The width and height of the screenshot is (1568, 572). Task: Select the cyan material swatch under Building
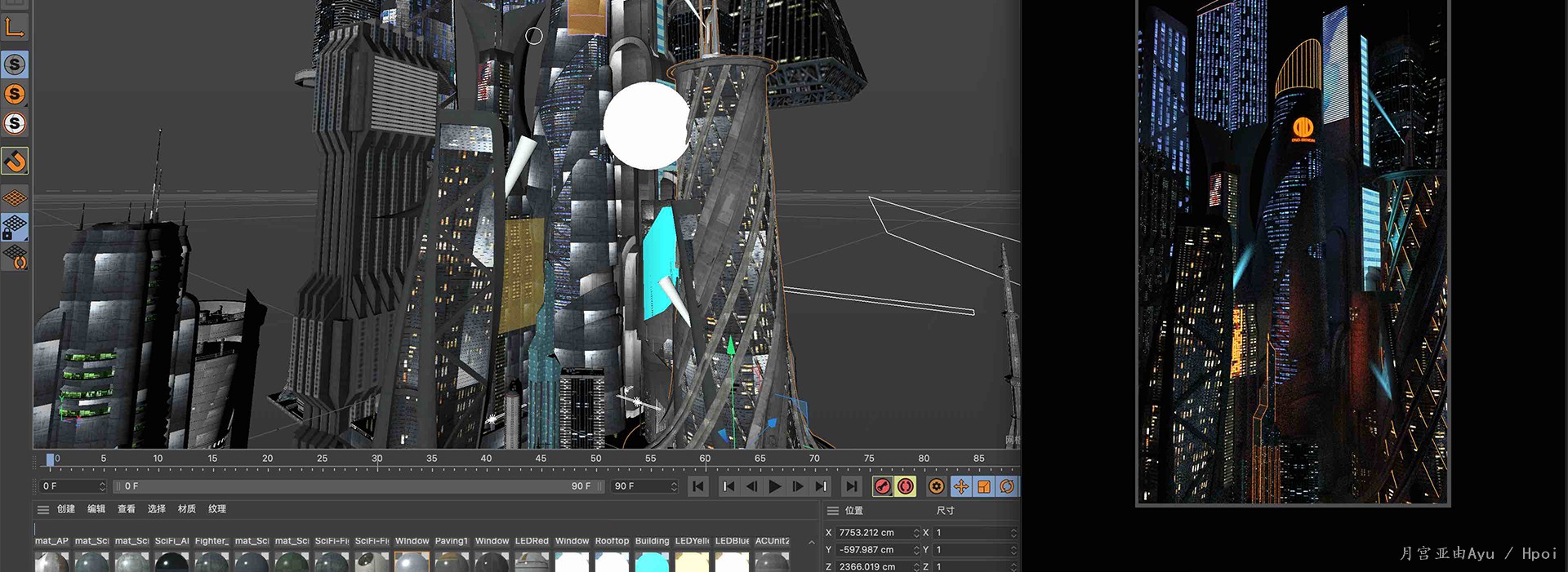(x=652, y=562)
